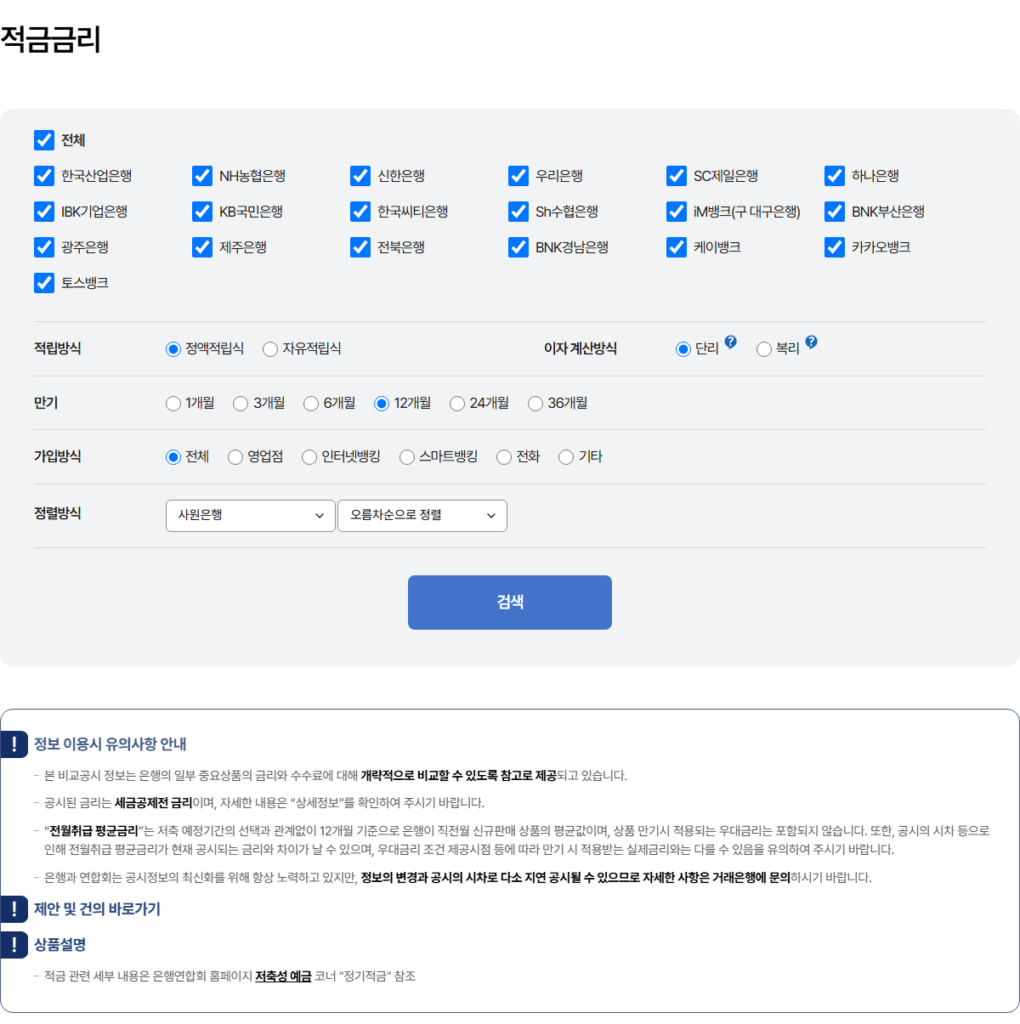Select 영업점 signup method
Image resolution: width=1020 pixels, height=1024 pixels.
tap(235, 457)
